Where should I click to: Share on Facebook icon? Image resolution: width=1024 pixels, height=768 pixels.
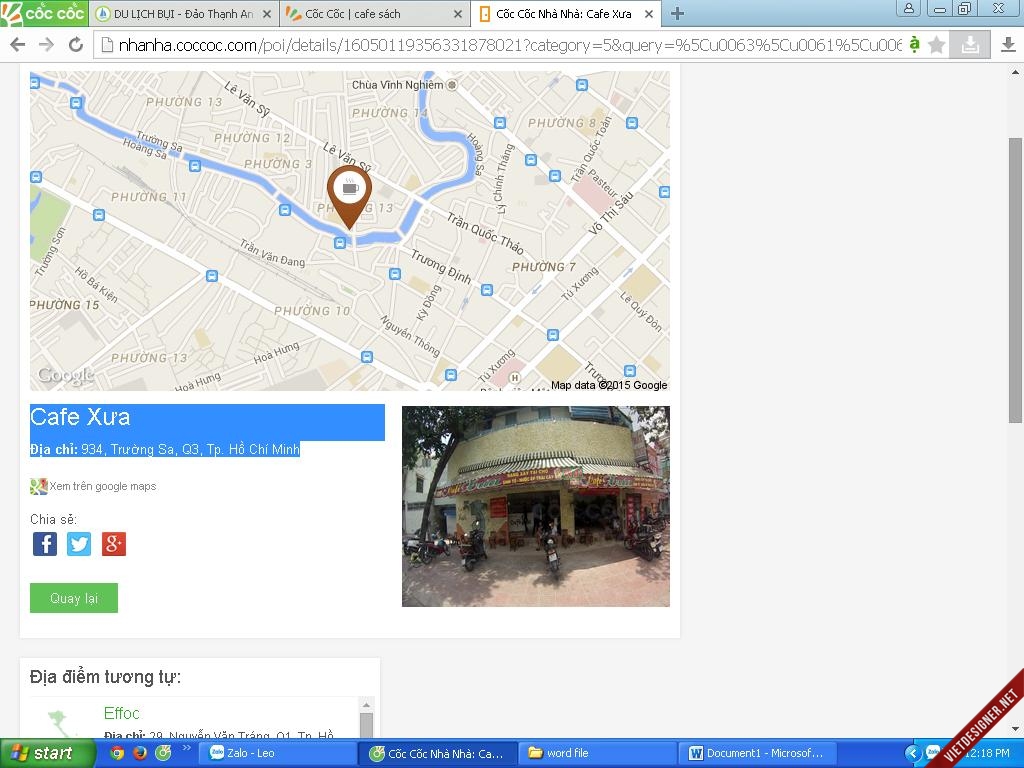click(x=45, y=544)
